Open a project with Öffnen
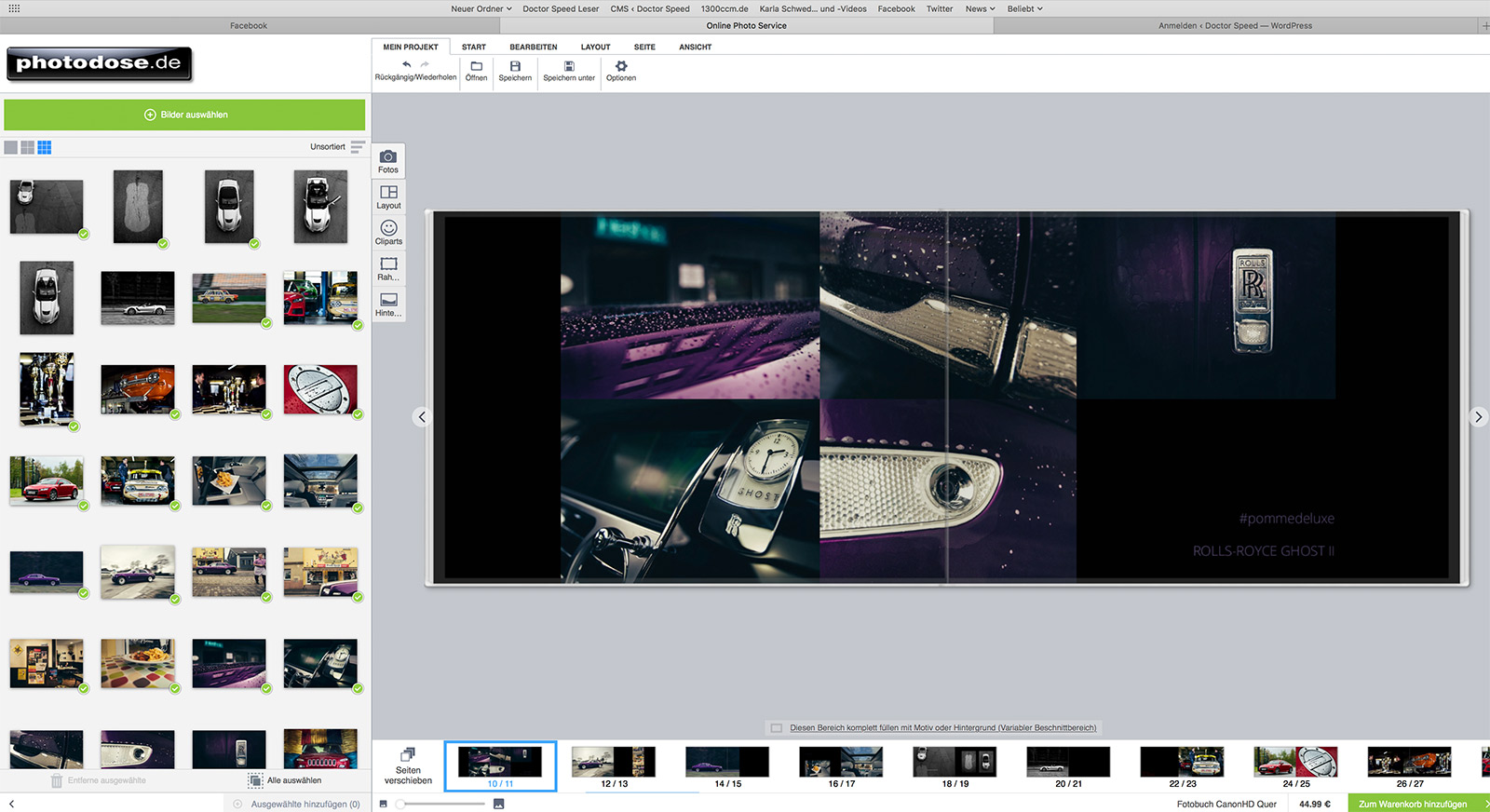1490x812 pixels. [x=476, y=71]
